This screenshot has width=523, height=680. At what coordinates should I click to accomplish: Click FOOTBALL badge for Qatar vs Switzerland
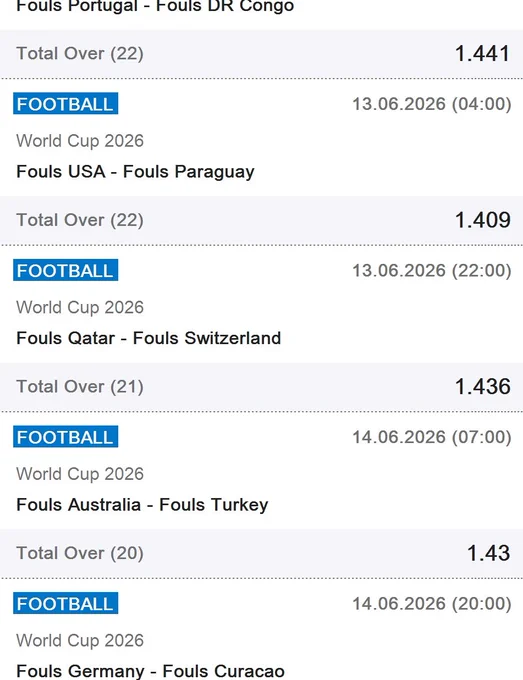coord(65,270)
